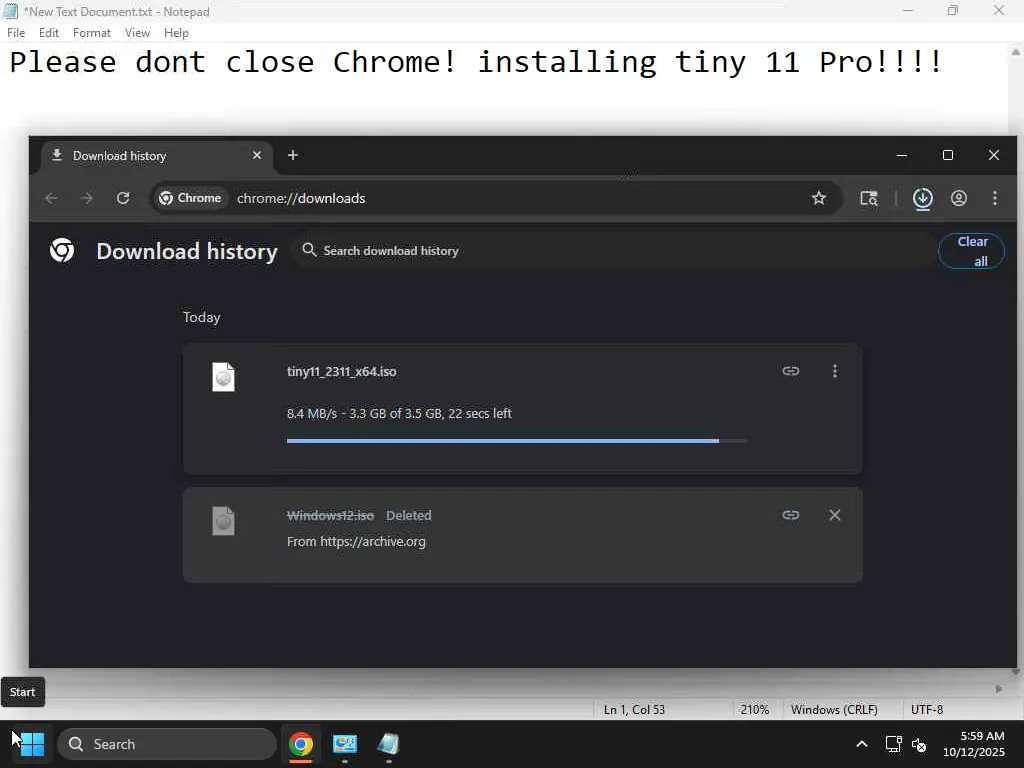Screen dimensions: 1024x768
Task: Close the Download history tab
Action: (257, 155)
